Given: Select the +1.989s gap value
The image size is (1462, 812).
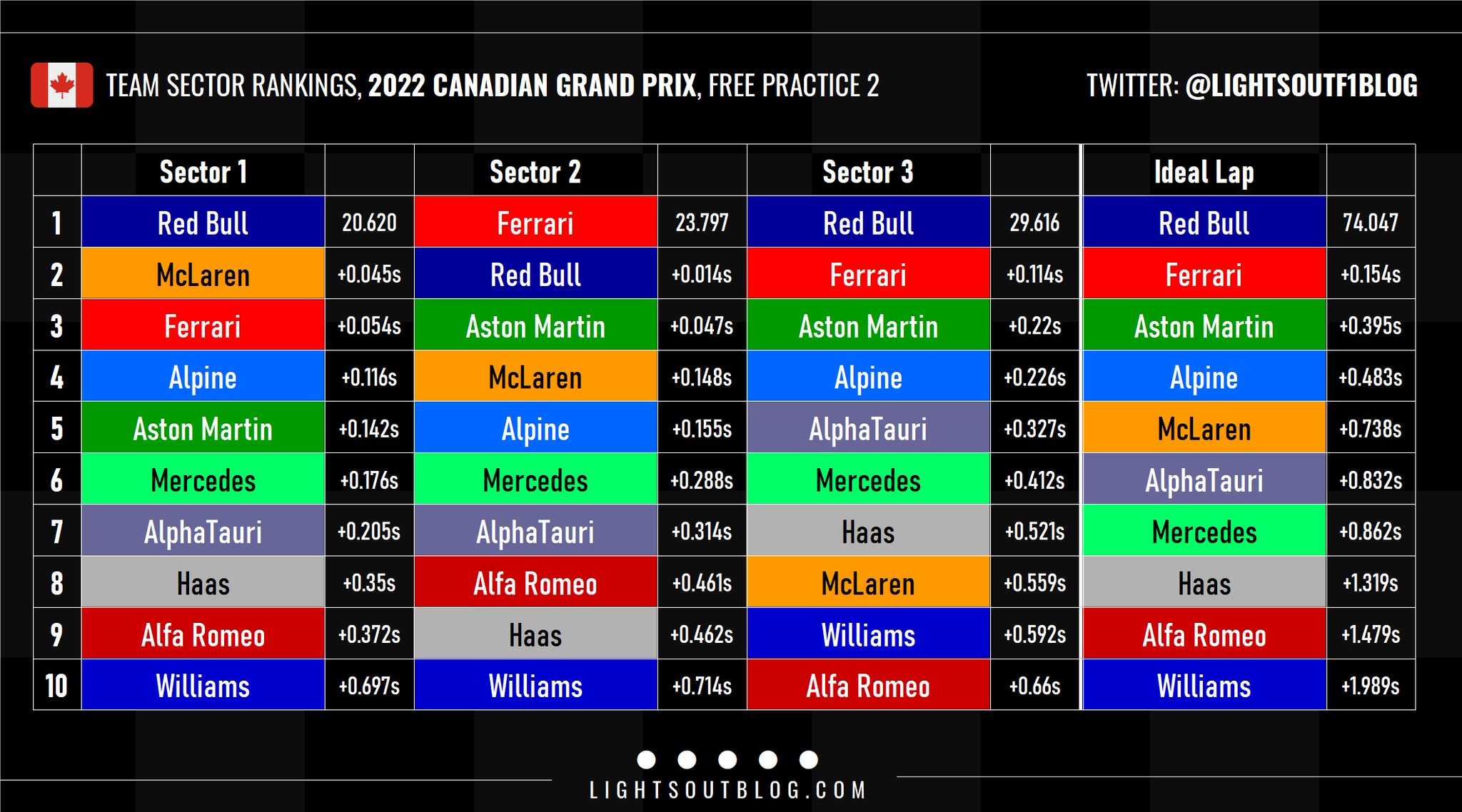Looking at the screenshot, I should pos(1371,686).
